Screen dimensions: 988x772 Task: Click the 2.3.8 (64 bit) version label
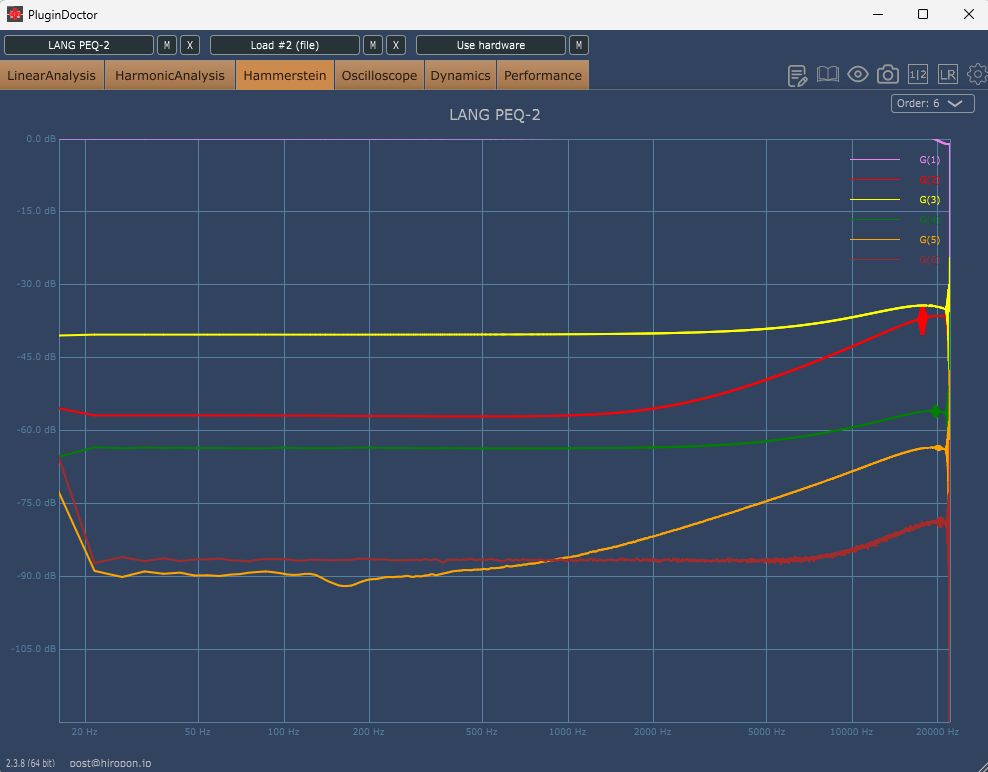point(30,763)
